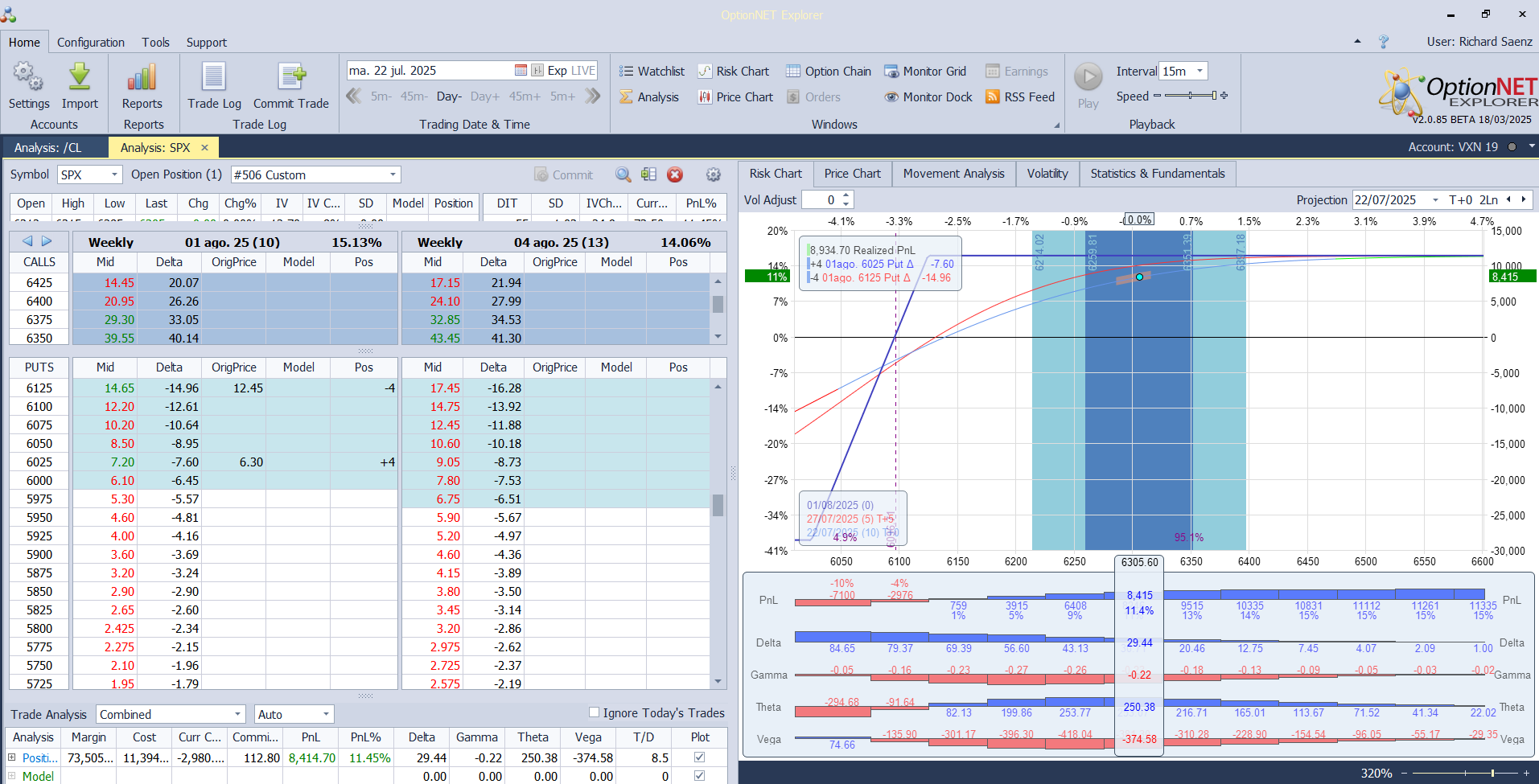1539x784 pixels.
Task: Open the Monitor Grid window
Action: (x=925, y=72)
